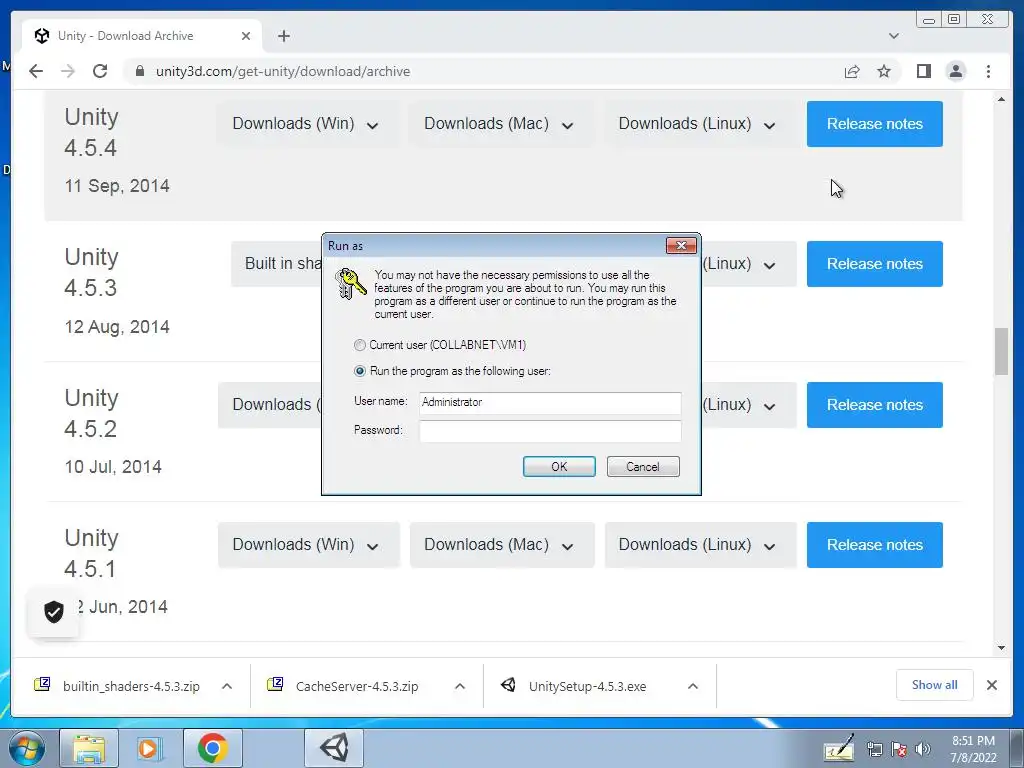
Task: Expand options for builtin_shaders-4.5.3.zip download
Action: tap(227, 686)
